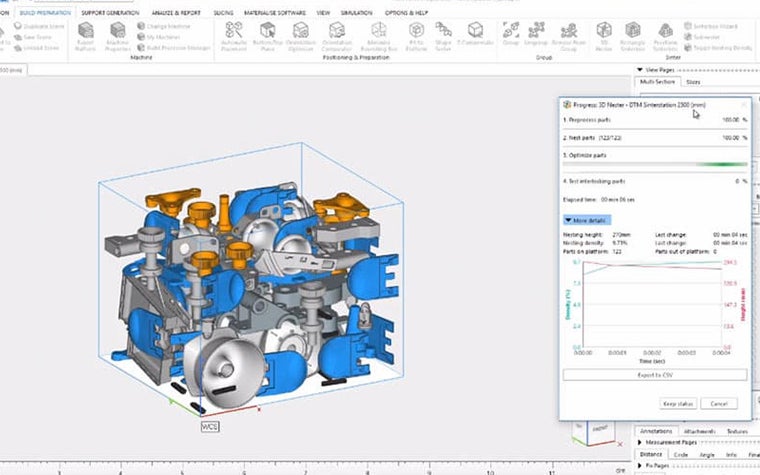Viewport: 760px width, 475px height.
Task: Open the Rectangle Sinterbox tool
Action: pos(633,36)
